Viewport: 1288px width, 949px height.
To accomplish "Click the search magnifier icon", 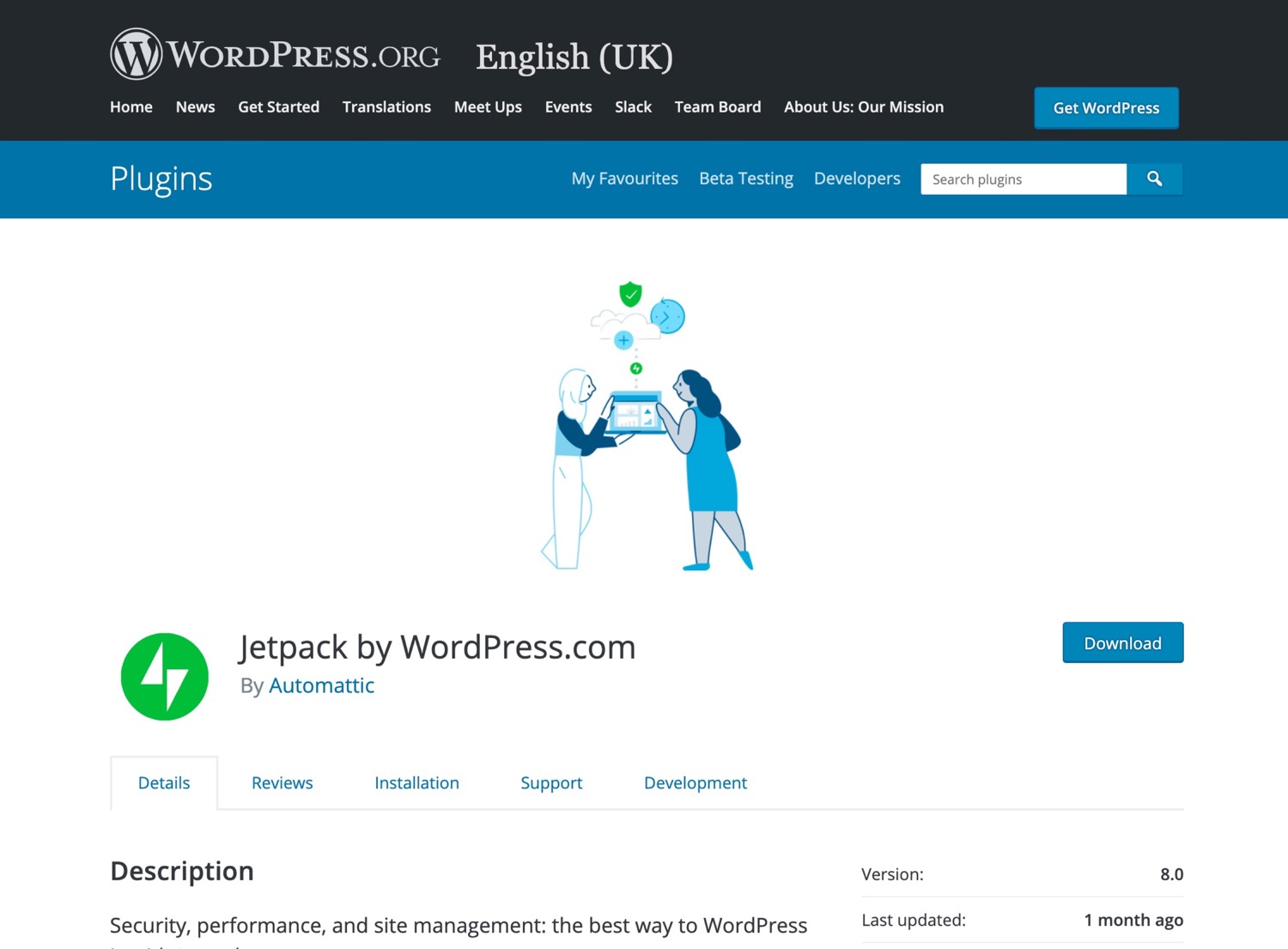I will (1154, 179).
